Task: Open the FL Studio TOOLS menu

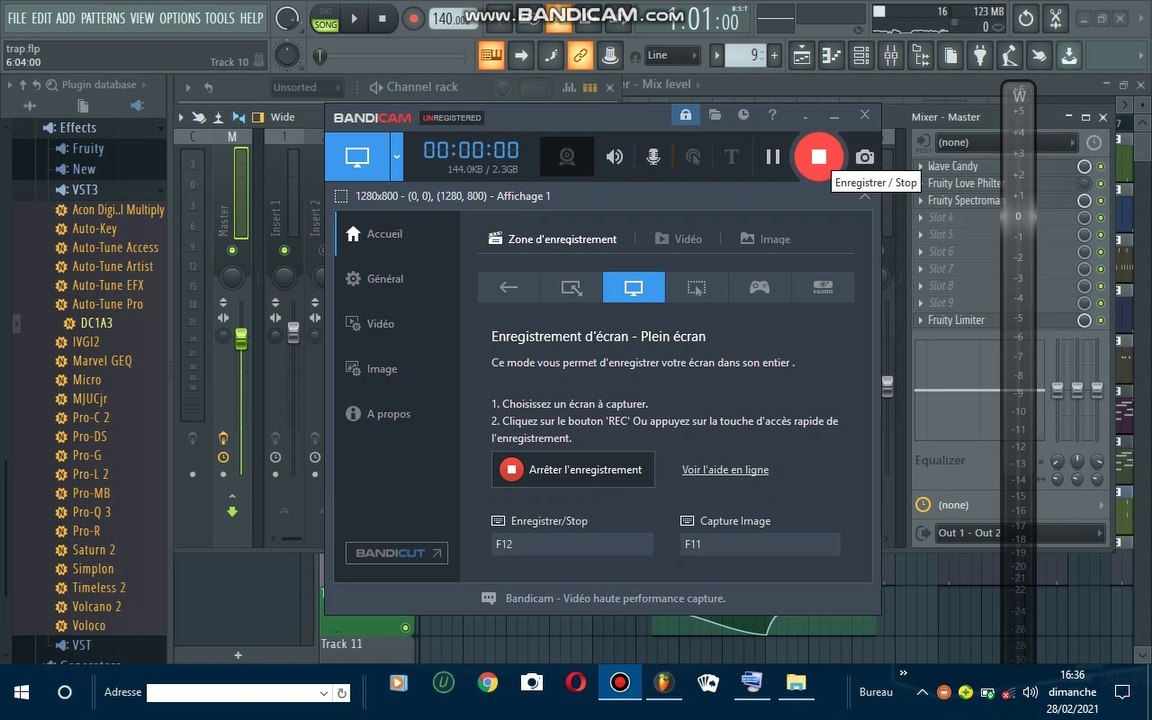Action: [x=220, y=18]
